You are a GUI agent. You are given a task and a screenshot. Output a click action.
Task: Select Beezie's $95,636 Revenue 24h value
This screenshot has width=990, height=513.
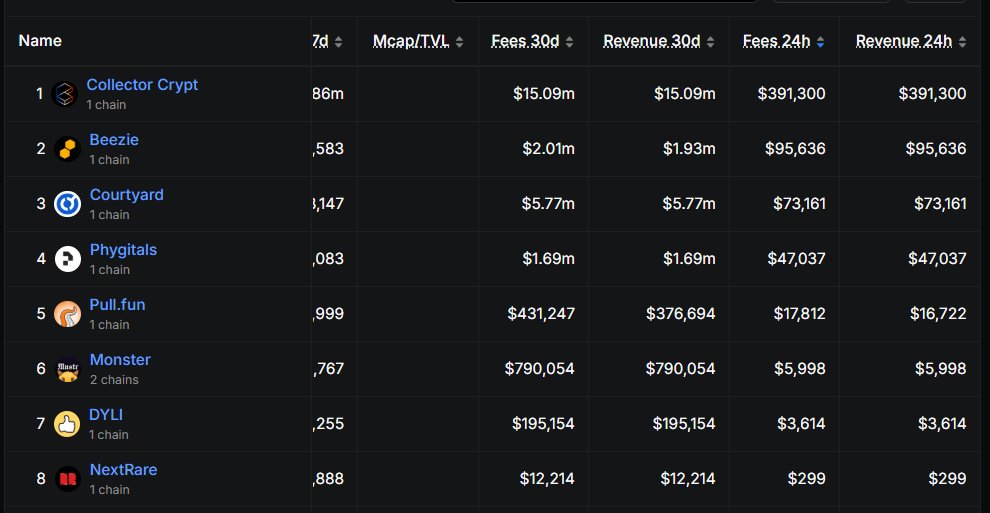click(936, 148)
